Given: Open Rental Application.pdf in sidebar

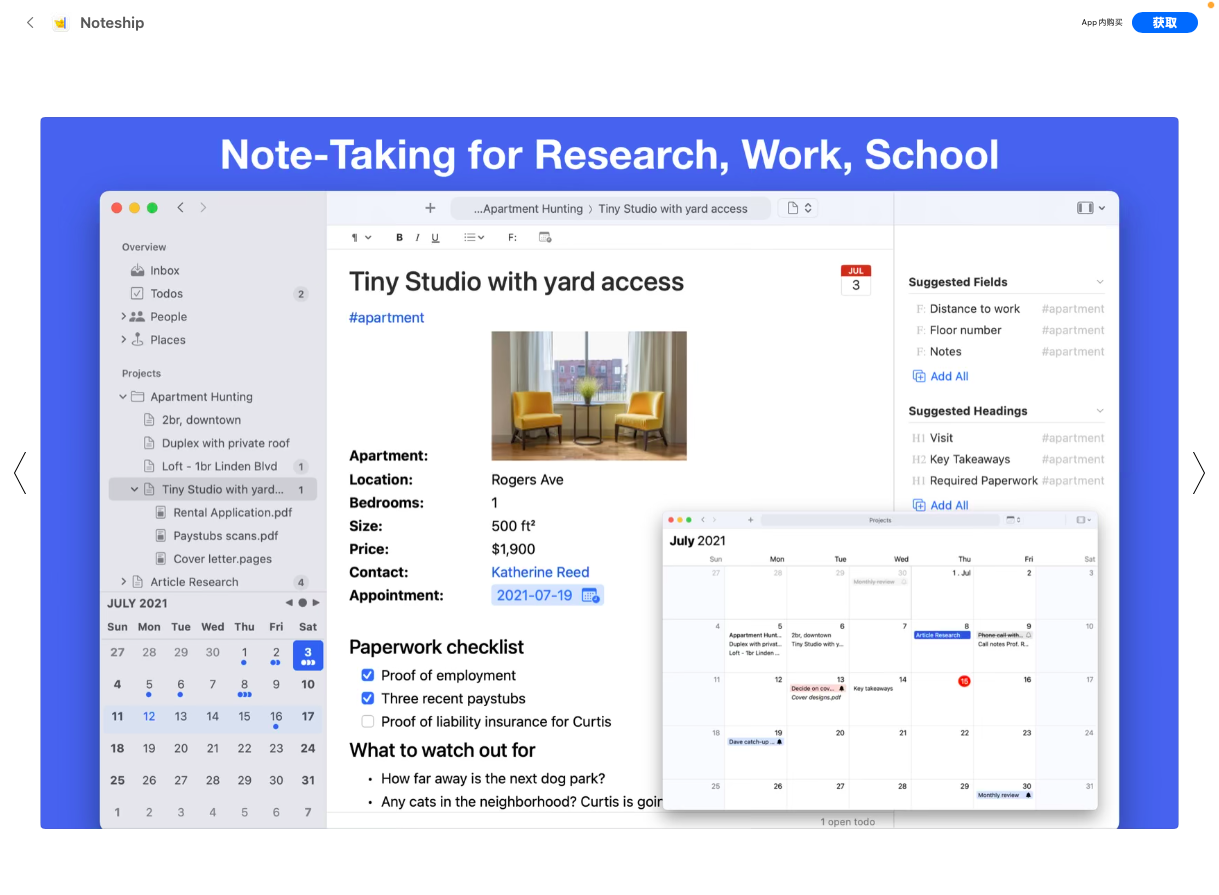Looking at the screenshot, I should click(x=232, y=512).
